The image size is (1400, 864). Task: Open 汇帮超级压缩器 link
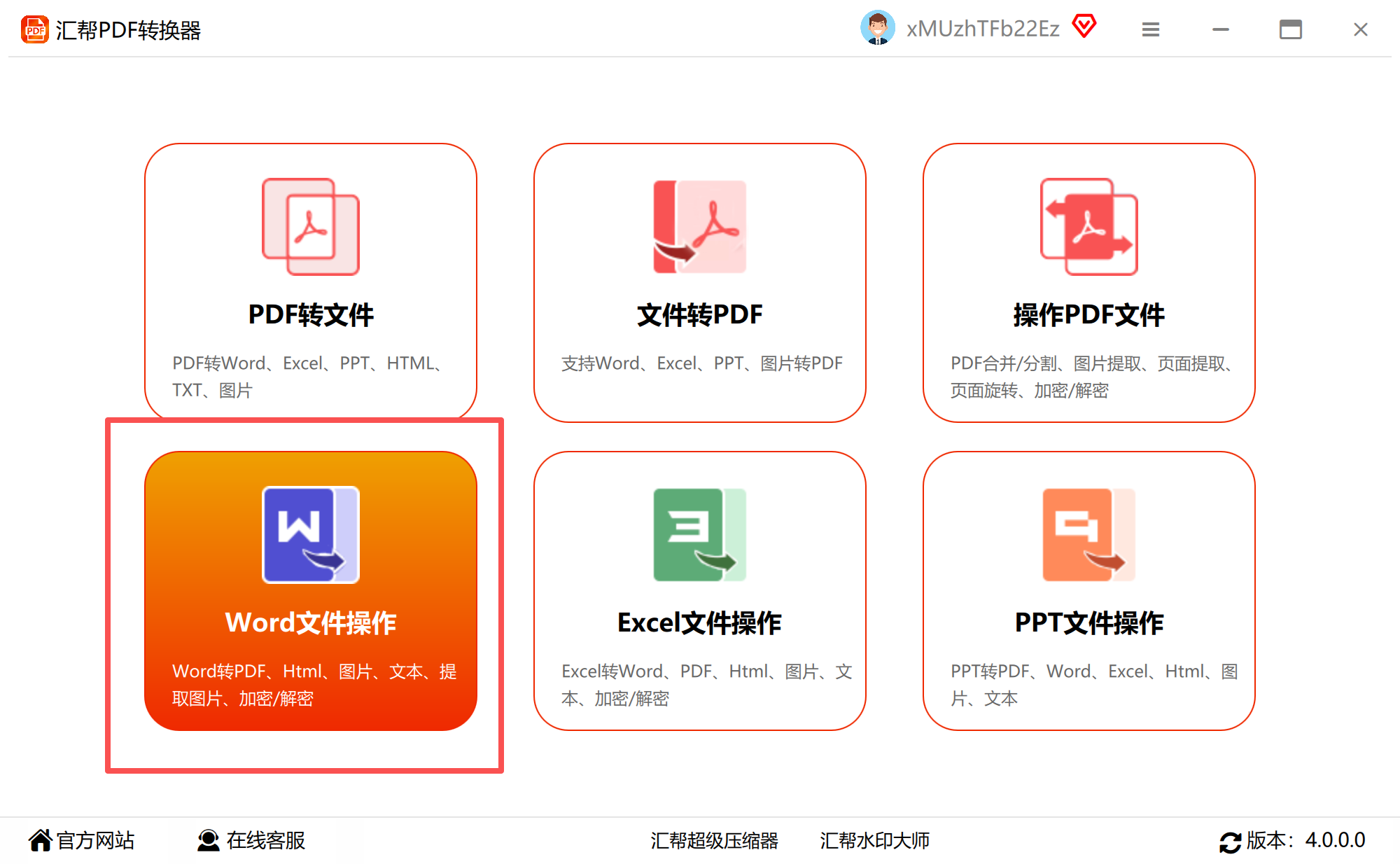[714, 840]
